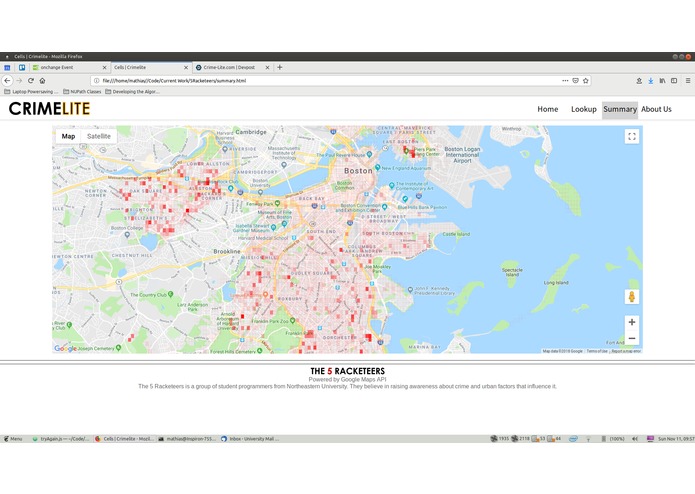Image resolution: width=695 pixels, height=494 pixels.
Task: Close the Crime-Lite.com Devpost tab
Action: [x=267, y=67]
